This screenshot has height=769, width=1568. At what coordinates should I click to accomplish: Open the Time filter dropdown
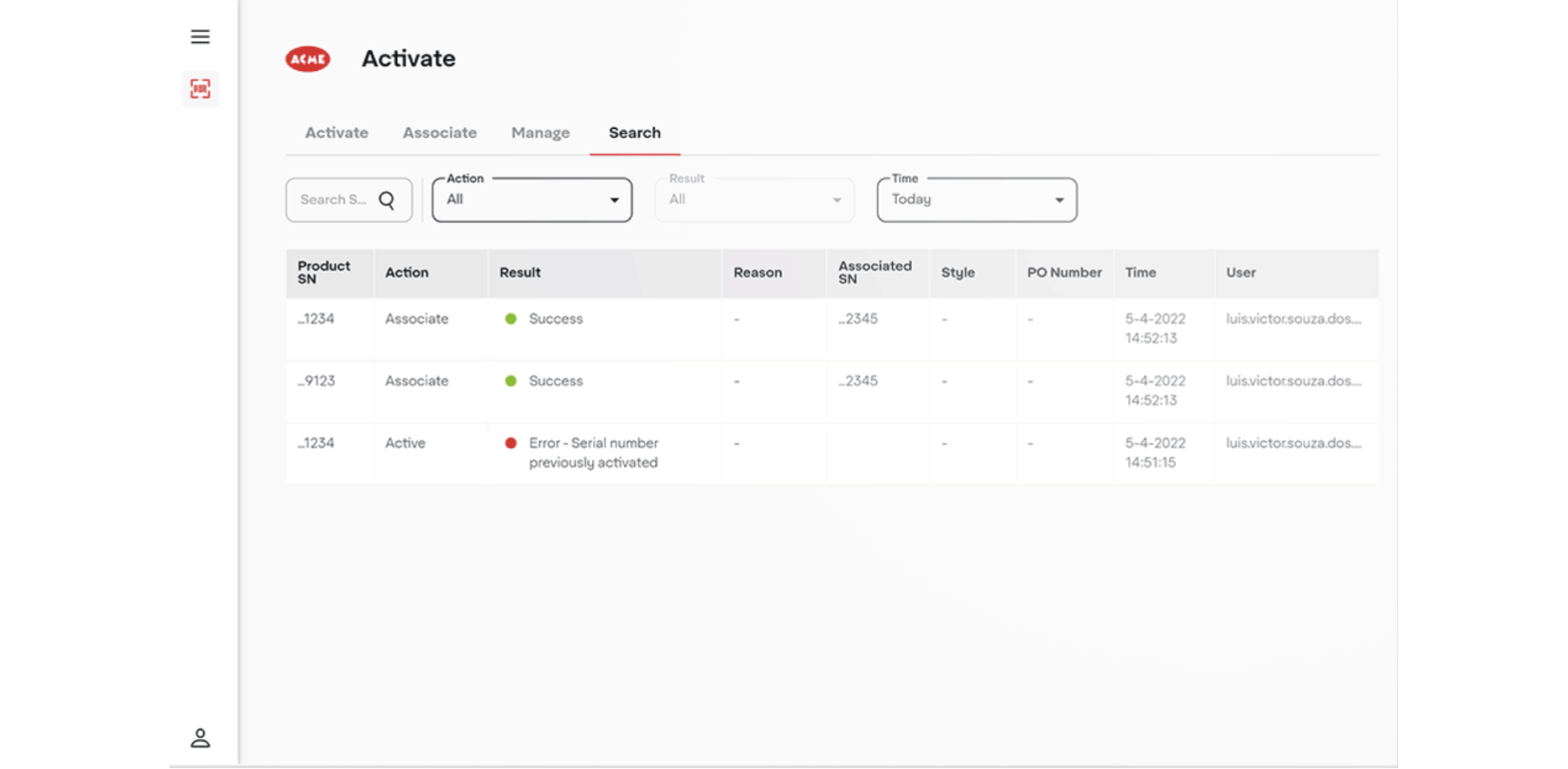point(976,200)
